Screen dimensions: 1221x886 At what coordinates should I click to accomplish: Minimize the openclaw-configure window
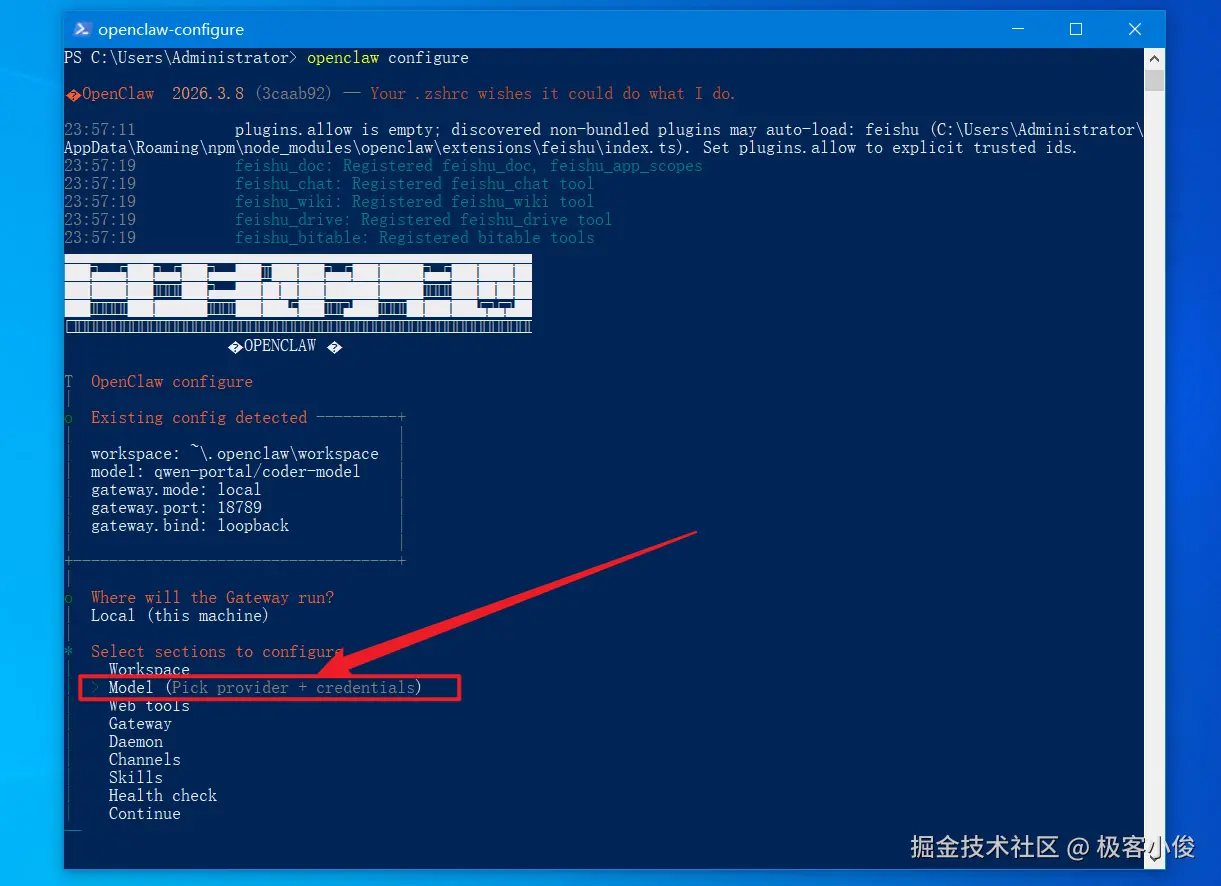pyautogui.click(x=1017, y=29)
